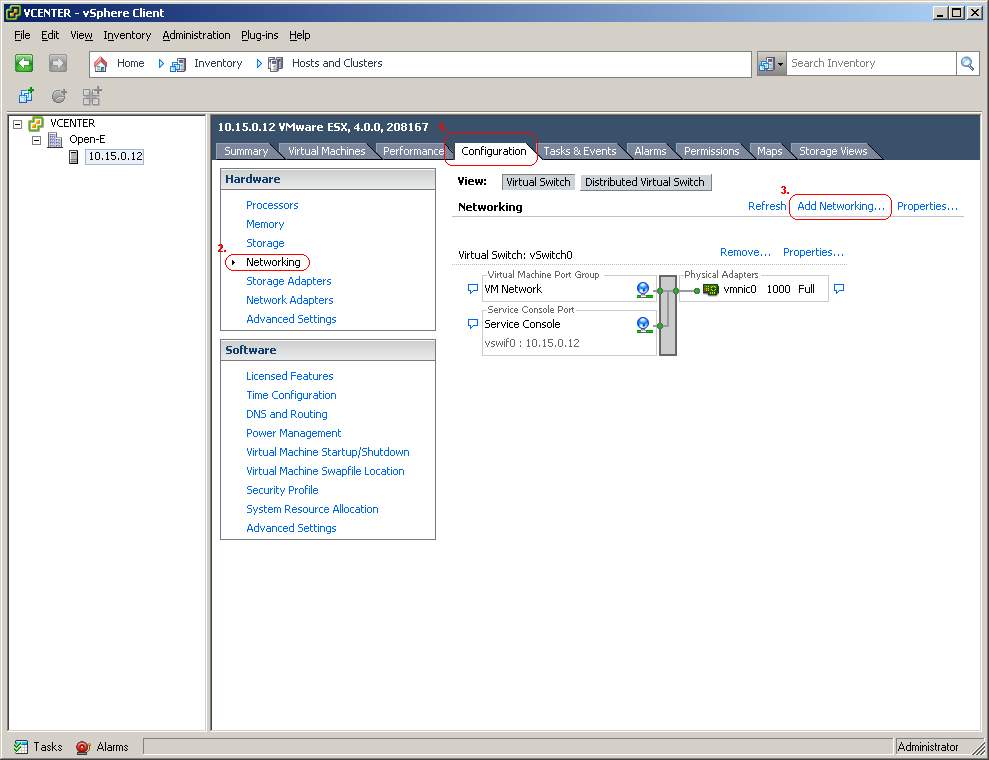Screen dimensions: 989x760
Task: Click the grey Forward navigation arrow
Action: [57, 63]
